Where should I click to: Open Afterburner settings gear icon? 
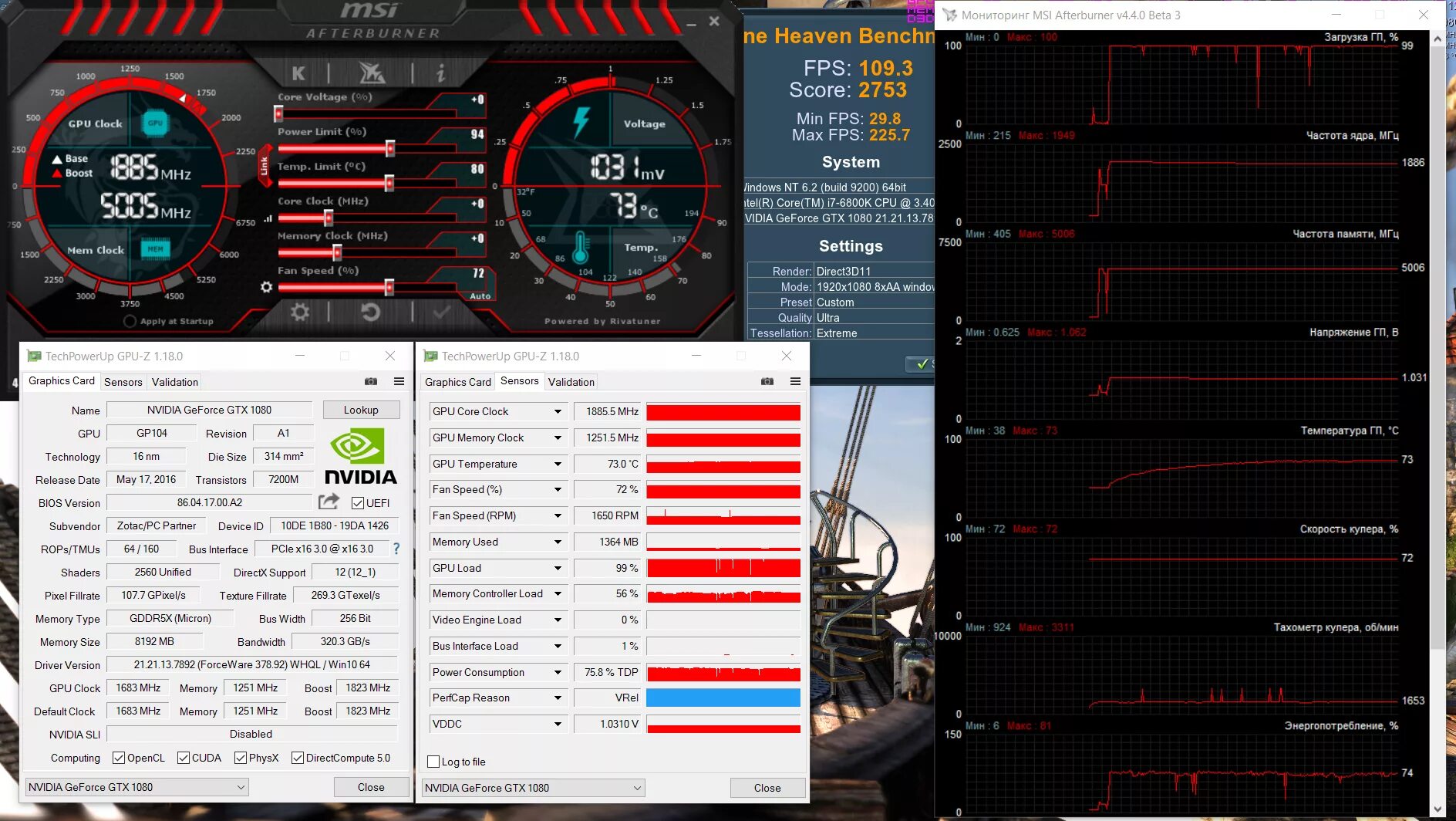point(299,312)
